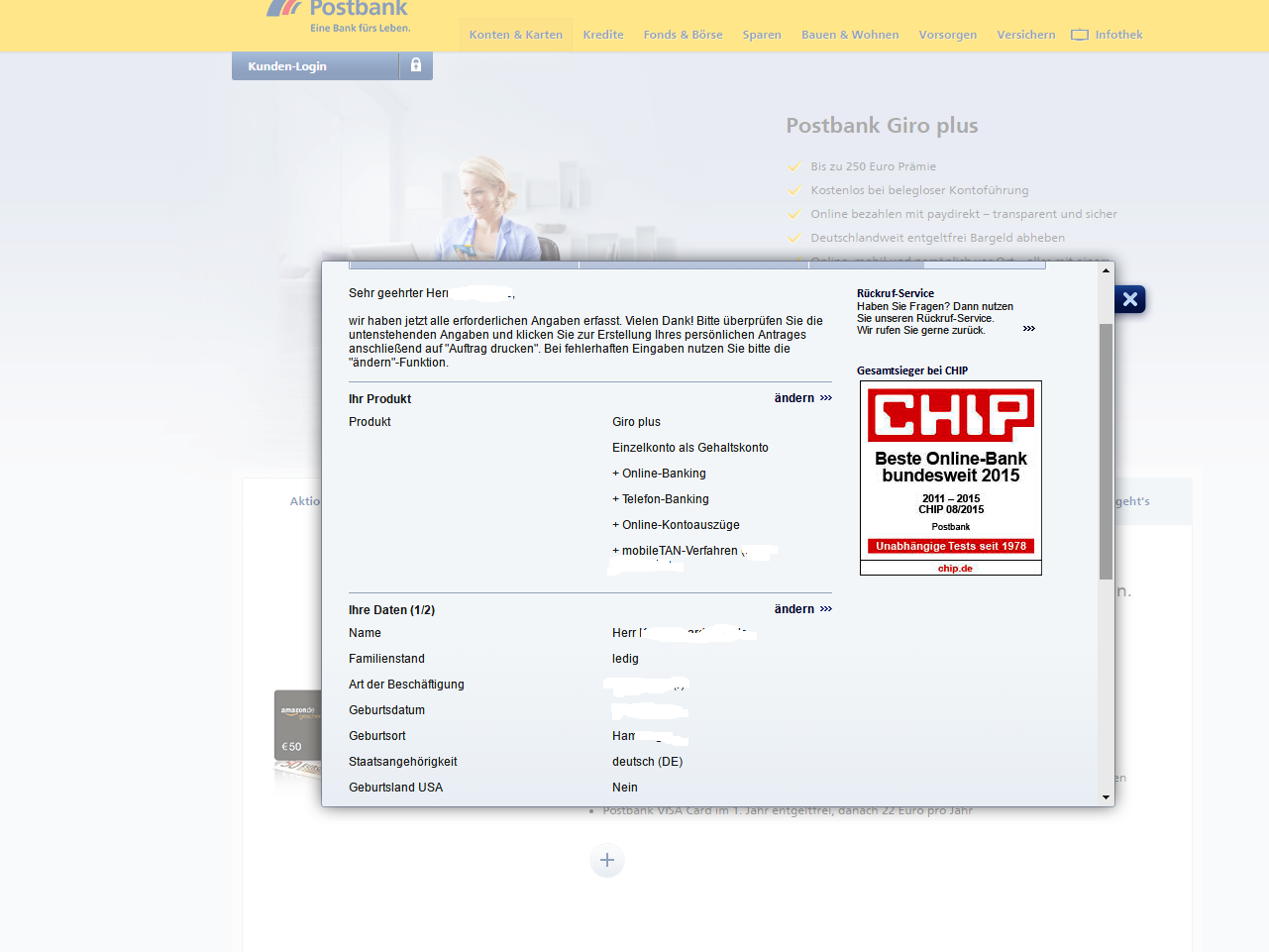Click the Infothek monitor icon
This screenshot has width=1269, height=952.
pyautogui.click(x=1080, y=35)
